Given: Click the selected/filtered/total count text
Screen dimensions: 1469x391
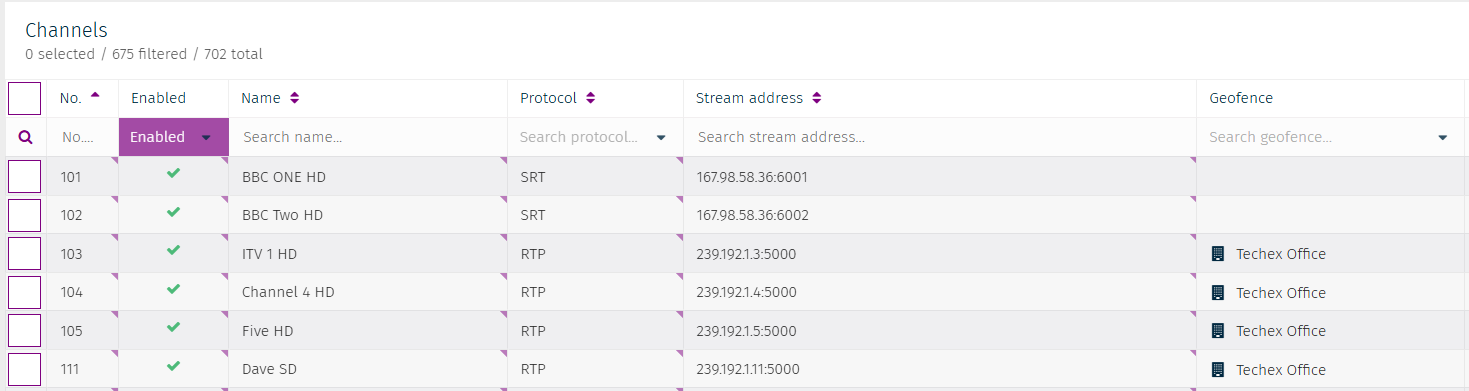Looking at the screenshot, I should [144, 54].
